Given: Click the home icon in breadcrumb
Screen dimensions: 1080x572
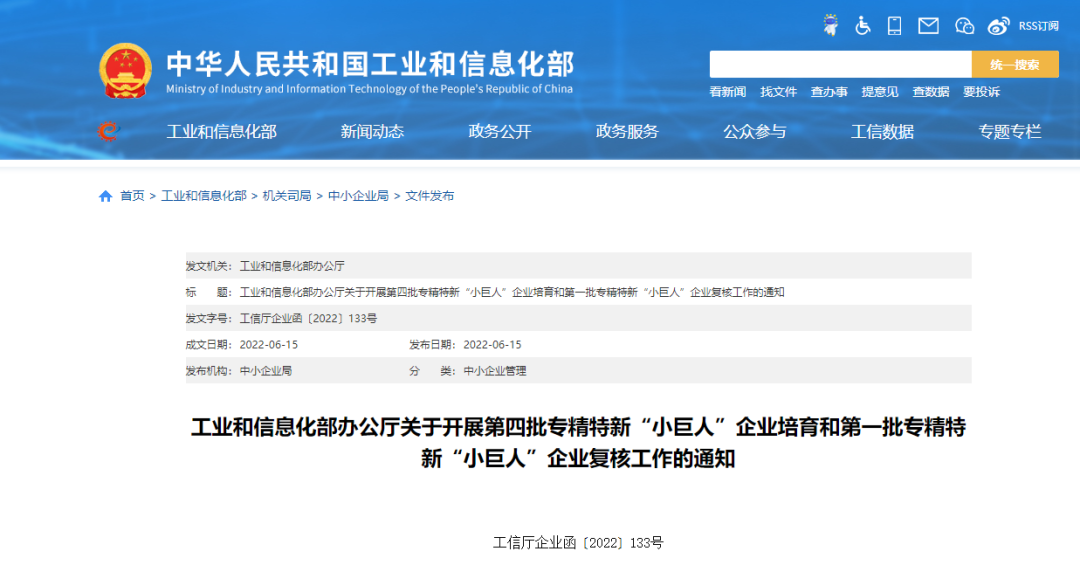Looking at the screenshot, I should pyautogui.click(x=106, y=196).
